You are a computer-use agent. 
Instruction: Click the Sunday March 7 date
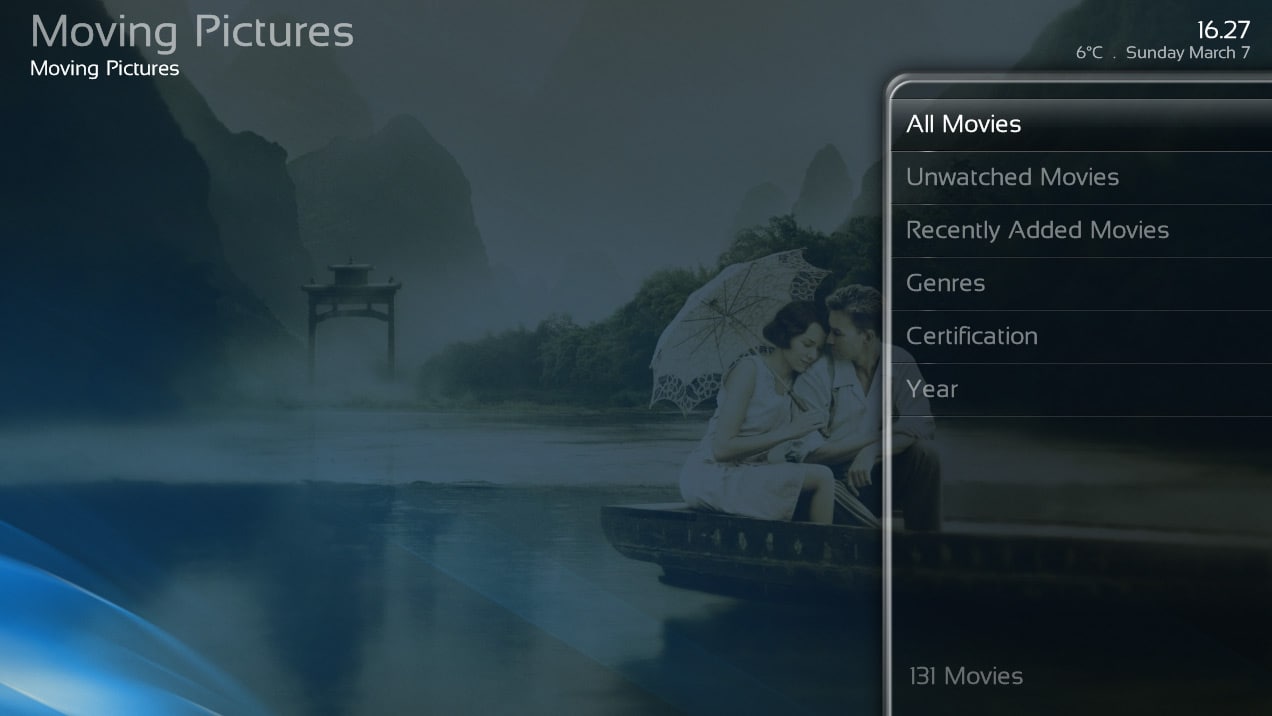(x=1188, y=53)
